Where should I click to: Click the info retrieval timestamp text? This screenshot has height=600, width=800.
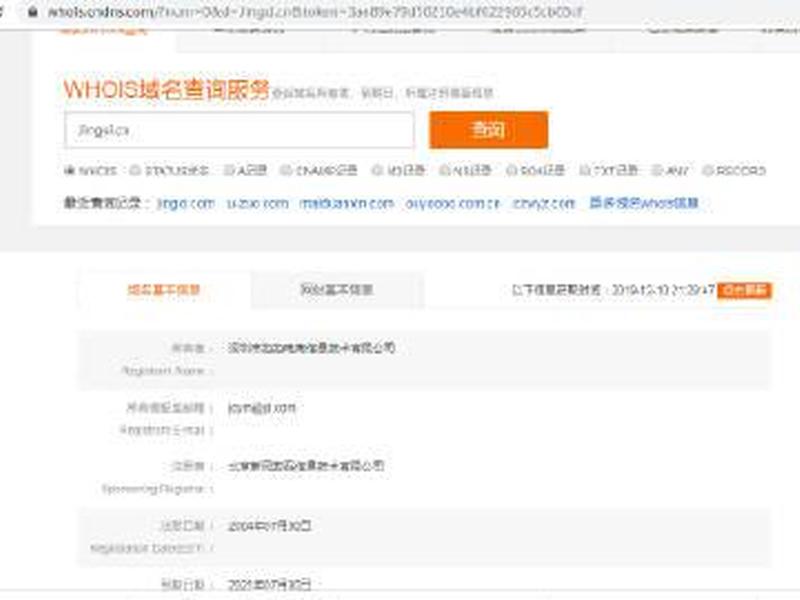coord(613,290)
